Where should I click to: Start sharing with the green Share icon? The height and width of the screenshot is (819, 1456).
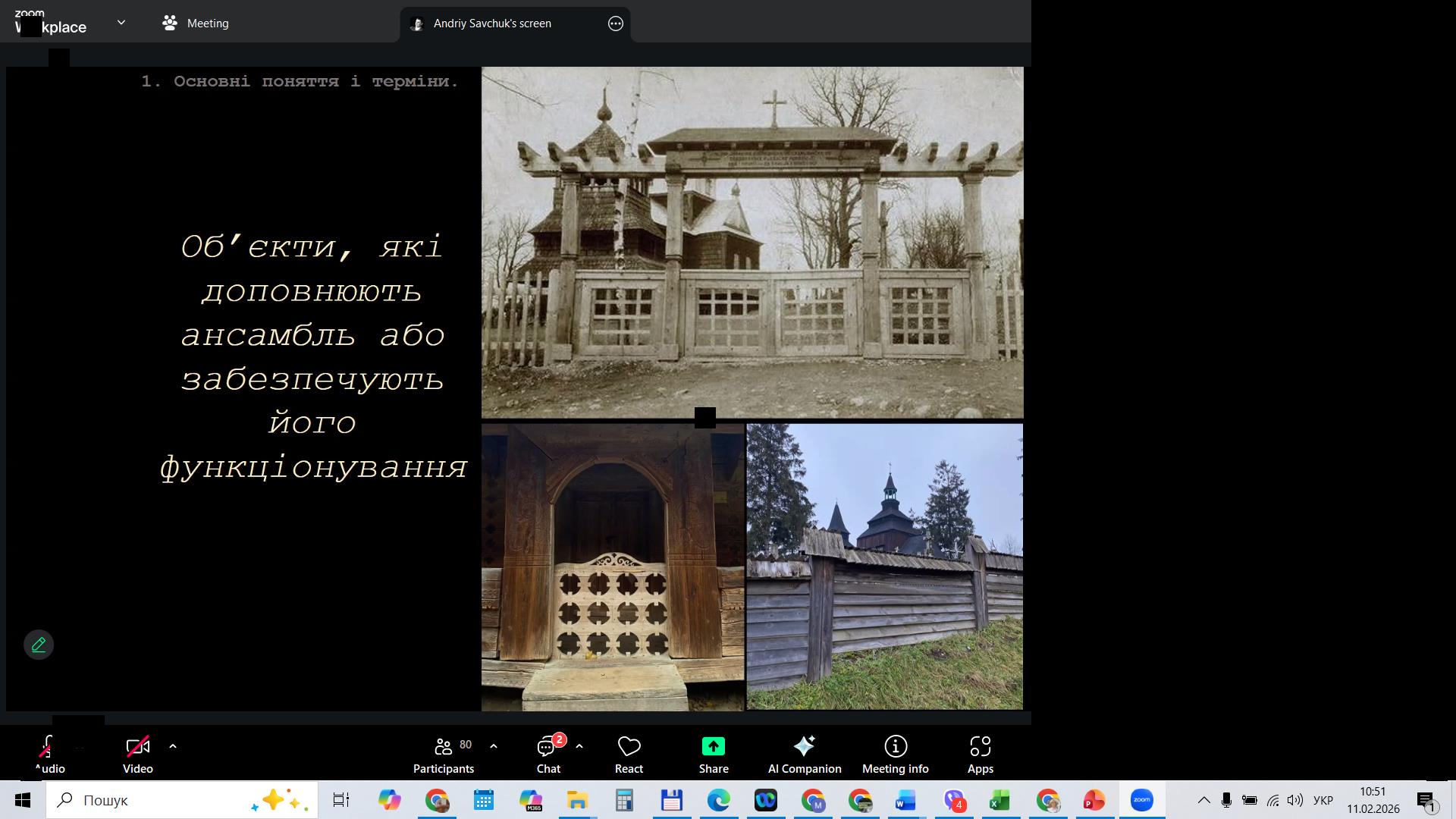point(713,752)
